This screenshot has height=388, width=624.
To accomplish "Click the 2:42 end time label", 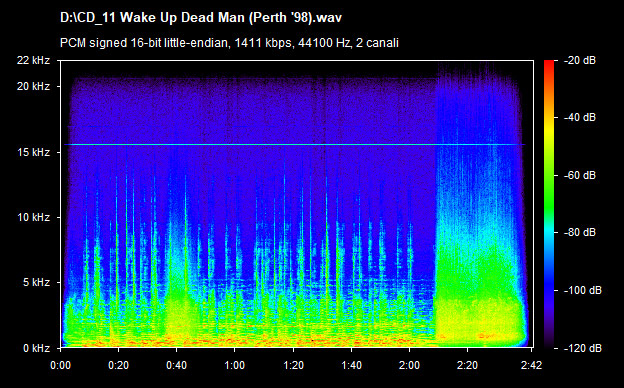I will point(531,365).
